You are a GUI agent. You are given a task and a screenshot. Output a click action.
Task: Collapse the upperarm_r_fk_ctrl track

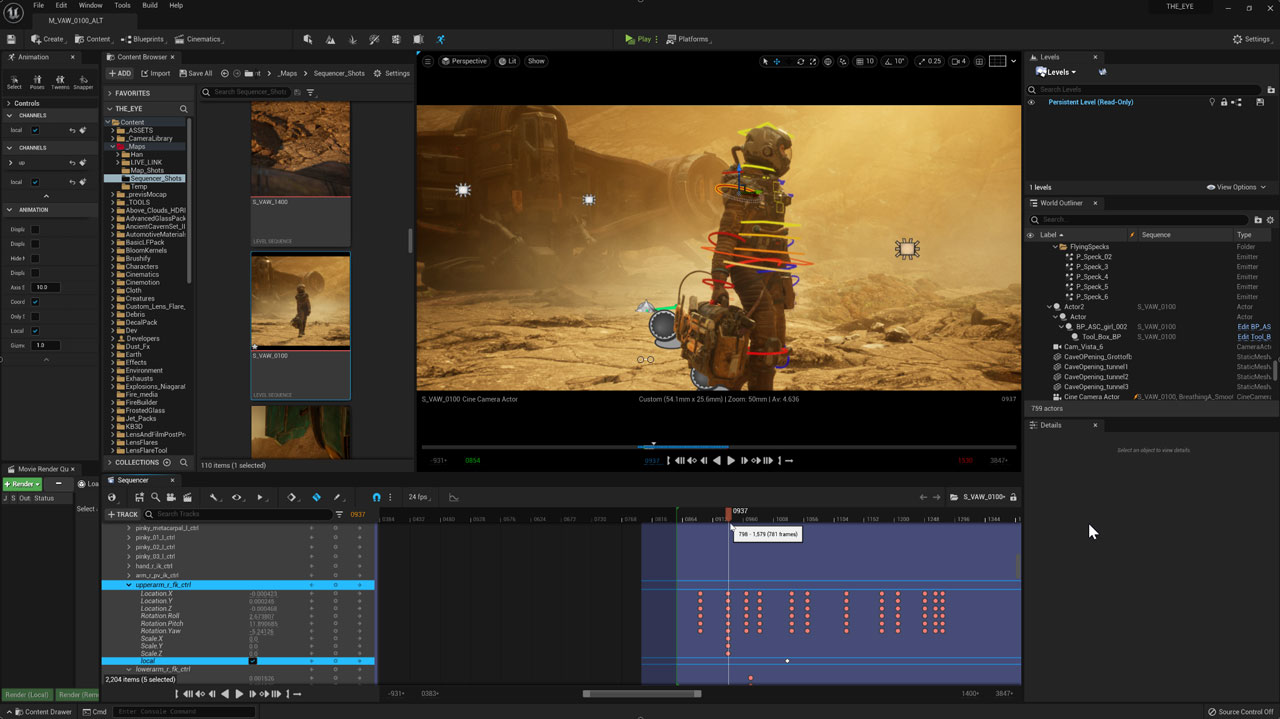coord(128,585)
